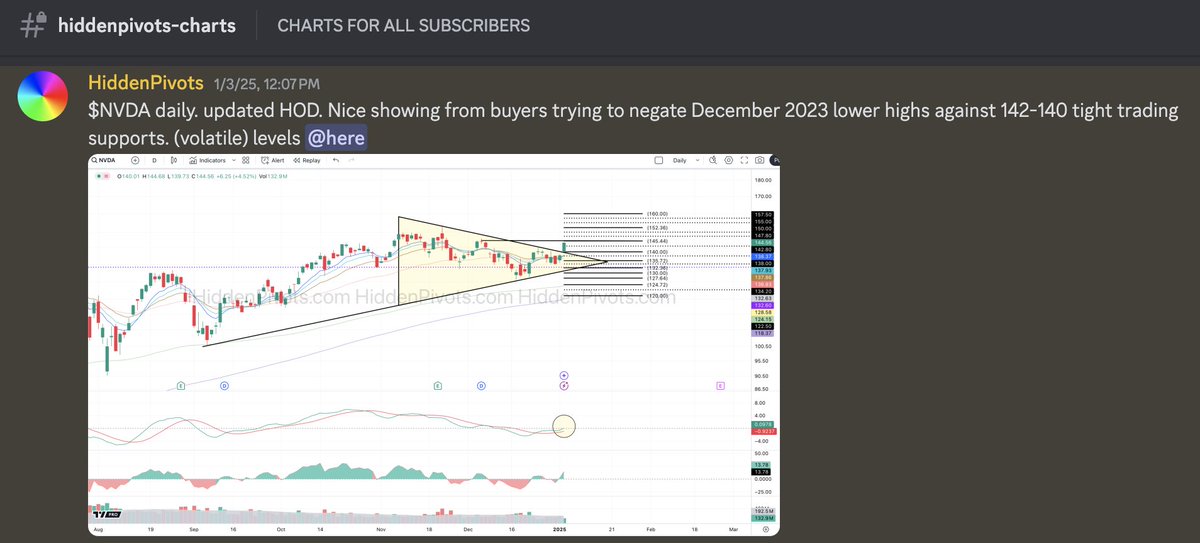Click the (160.00) level label
This screenshot has height=543, width=1200.
[658, 214]
